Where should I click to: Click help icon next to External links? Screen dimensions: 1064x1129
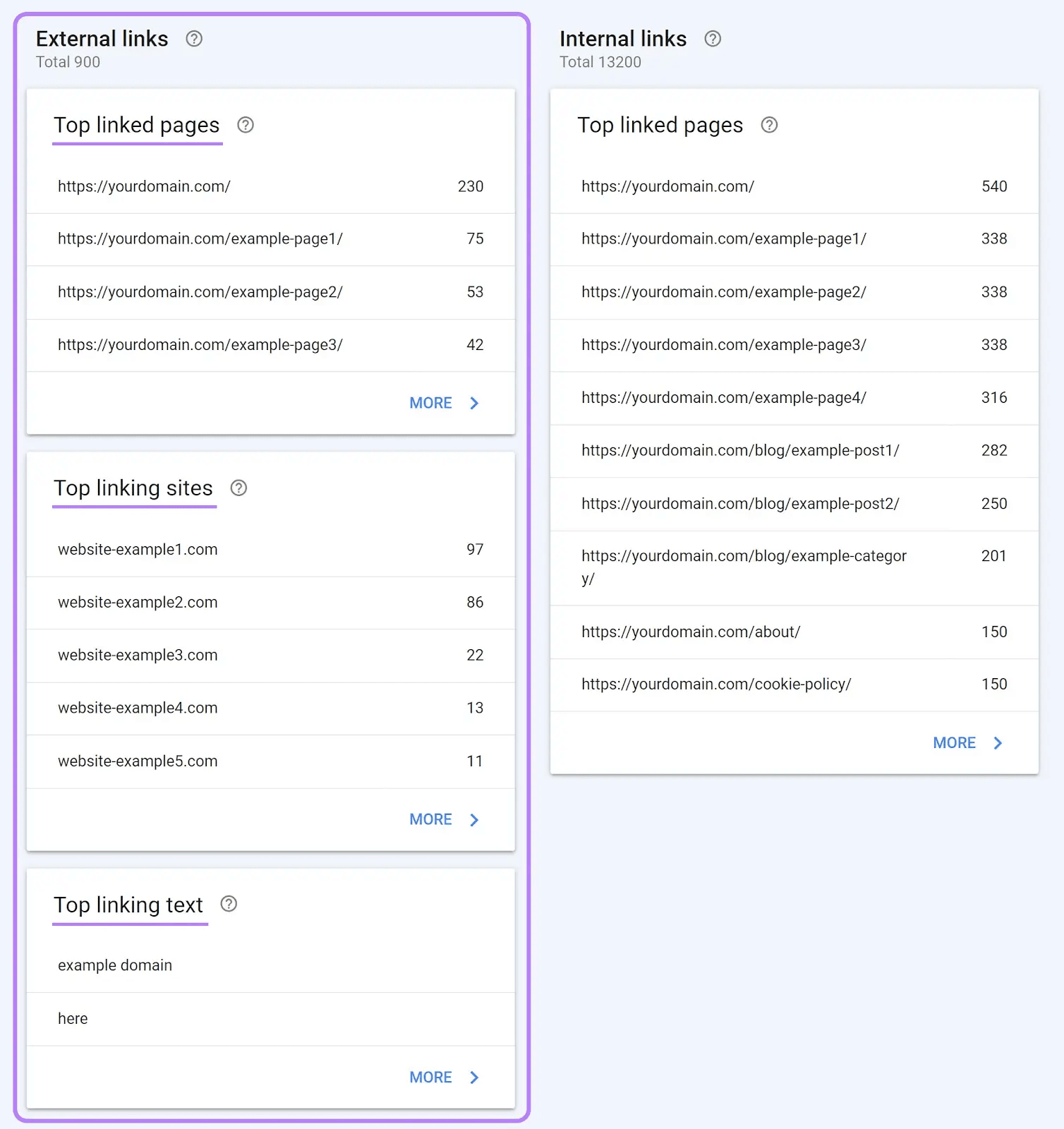[x=194, y=39]
